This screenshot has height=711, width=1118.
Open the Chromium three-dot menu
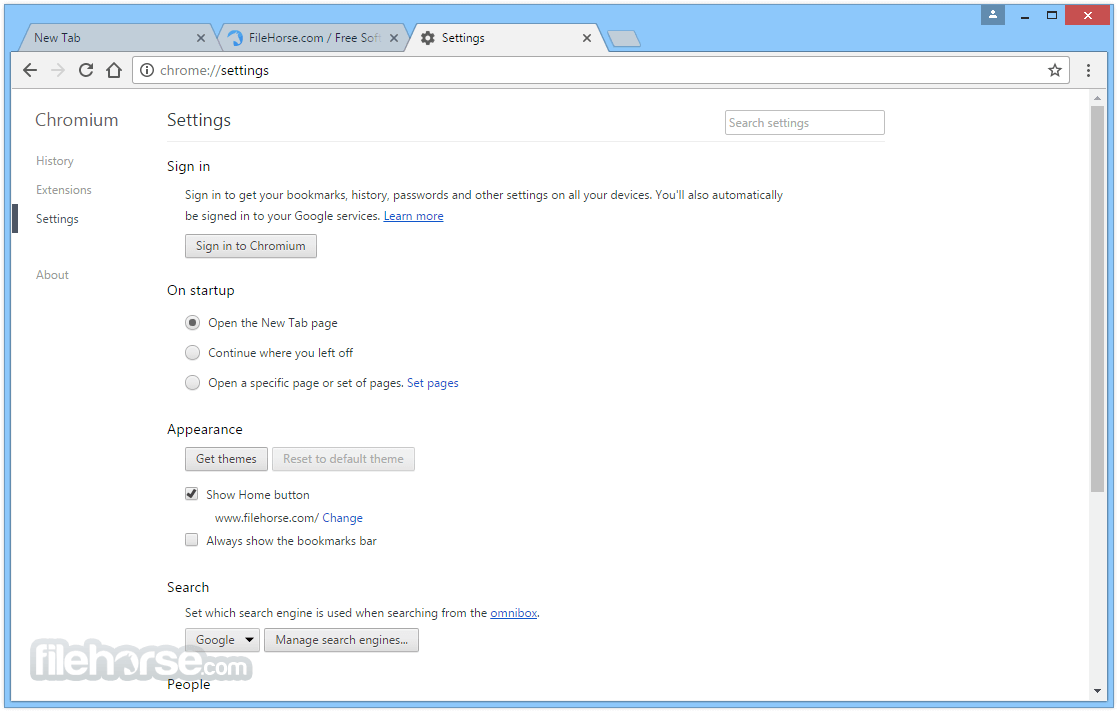(1088, 70)
